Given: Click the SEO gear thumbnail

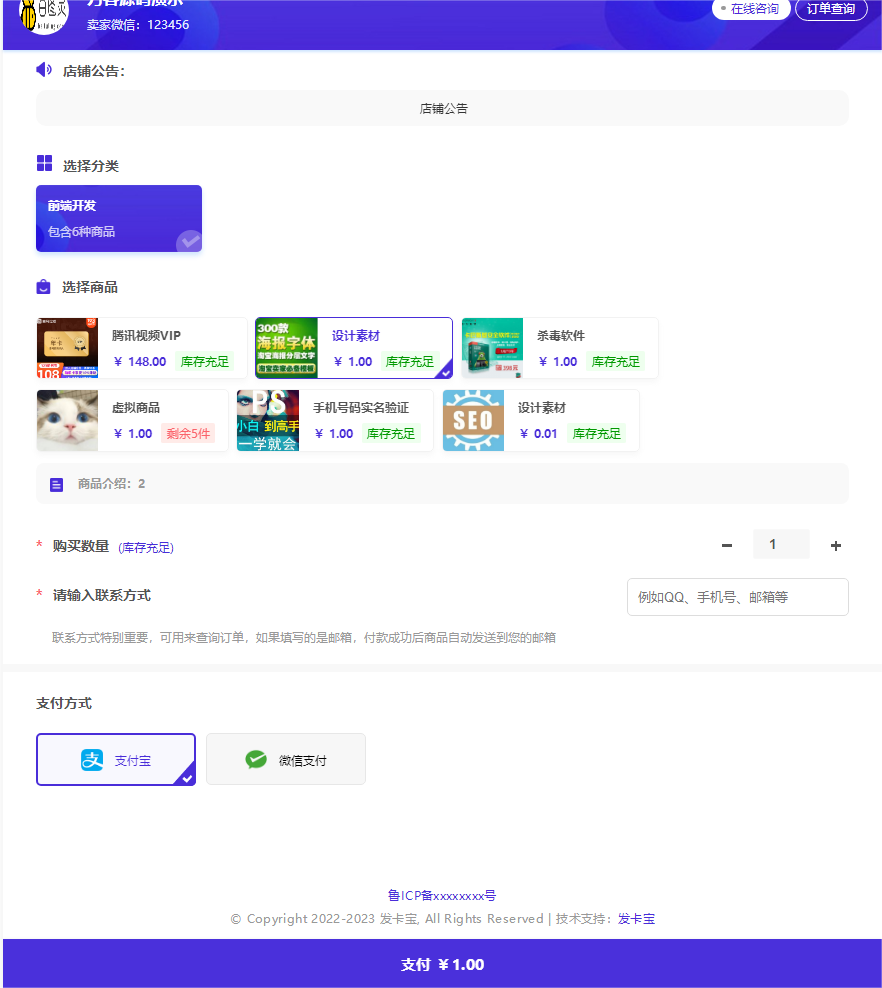Looking at the screenshot, I should click(x=473, y=420).
